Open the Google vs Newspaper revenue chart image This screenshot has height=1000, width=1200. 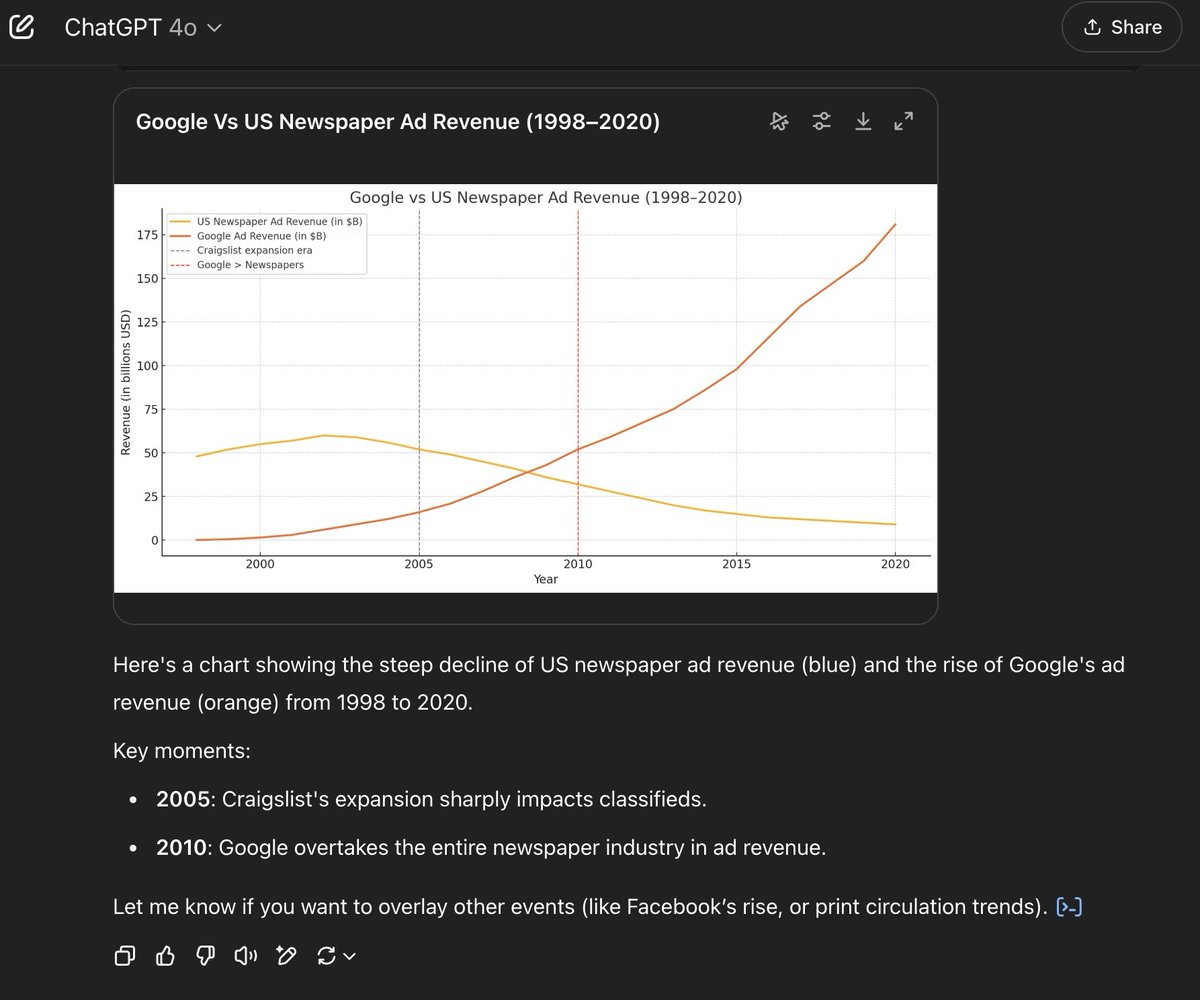(x=525, y=388)
